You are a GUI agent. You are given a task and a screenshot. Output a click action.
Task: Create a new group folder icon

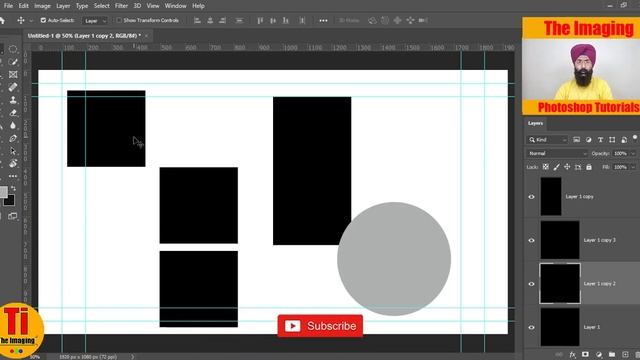612,355
